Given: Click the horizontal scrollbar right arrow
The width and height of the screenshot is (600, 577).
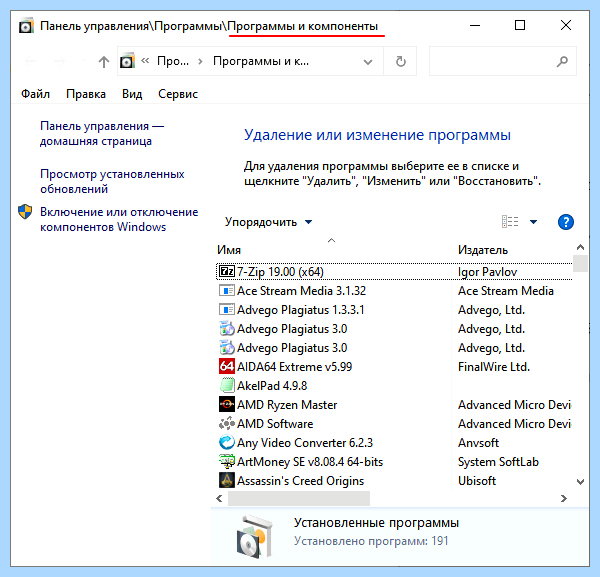Looking at the screenshot, I should click(564, 499).
